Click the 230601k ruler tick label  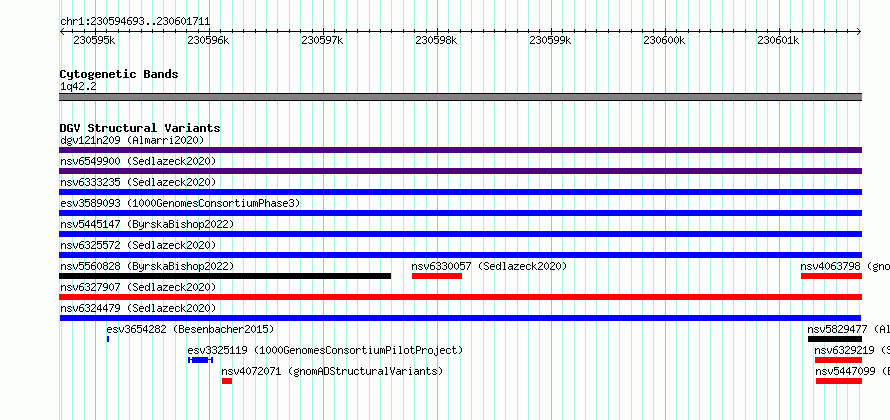779,40
